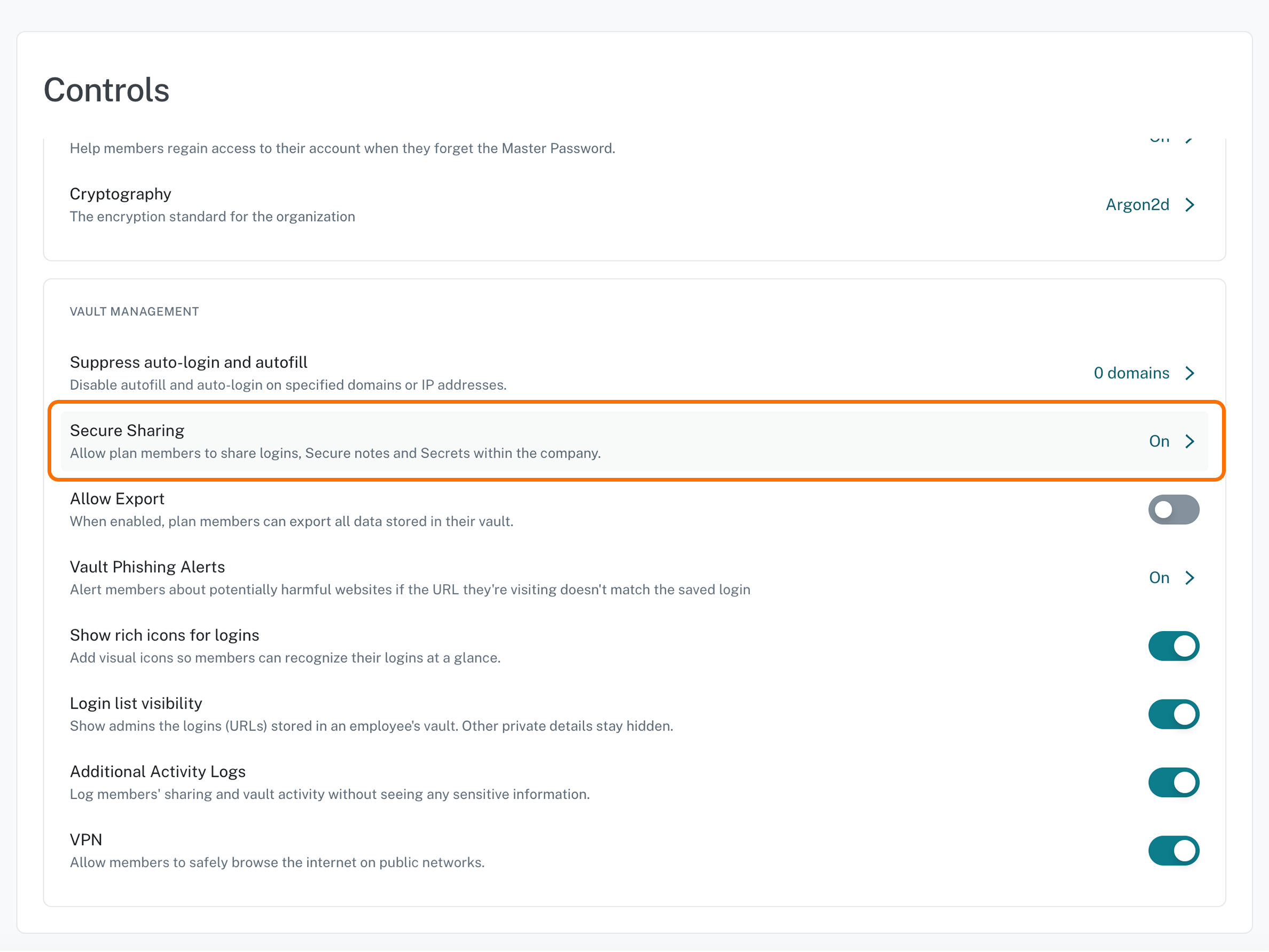Click the VAULT MANAGEMENT section header

pyautogui.click(x=134, y=312)
